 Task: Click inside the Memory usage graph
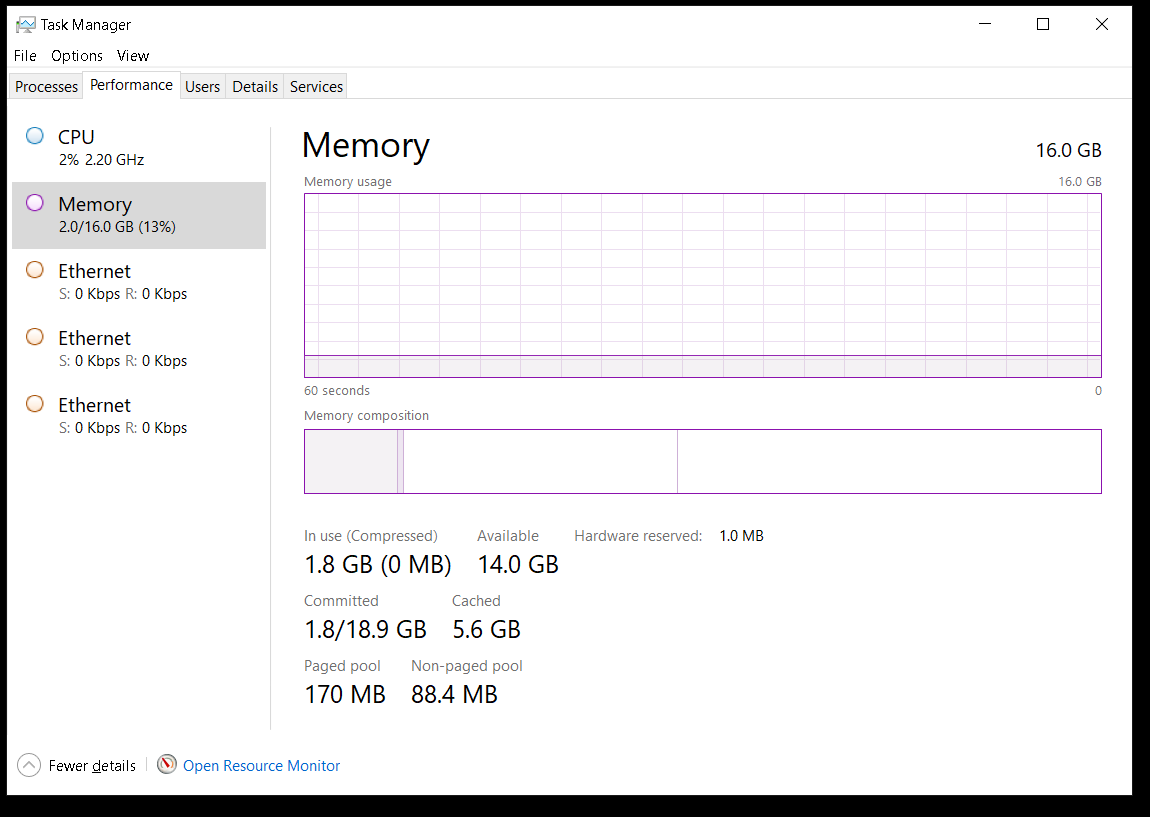pos(703,285)
